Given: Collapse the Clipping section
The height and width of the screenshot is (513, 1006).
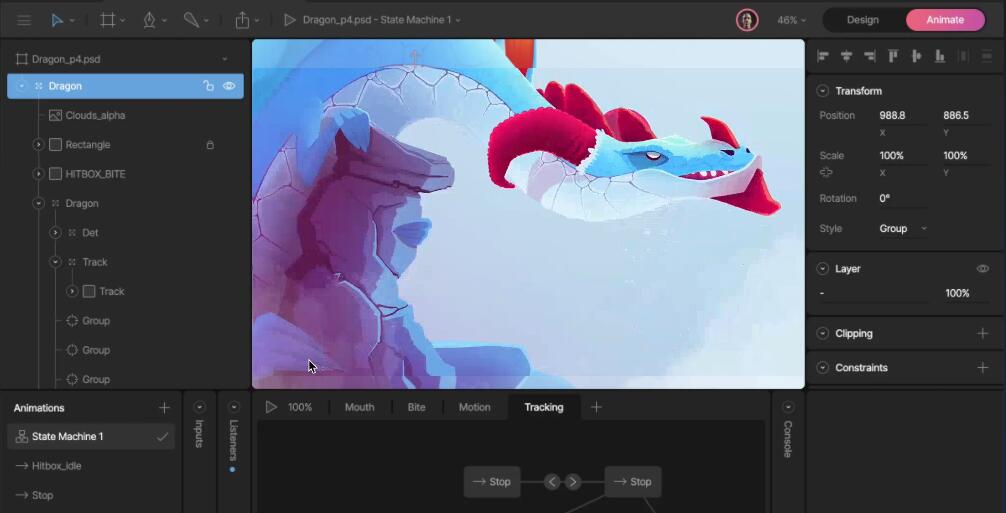Looking at the screenshot, I should [823, 333].
